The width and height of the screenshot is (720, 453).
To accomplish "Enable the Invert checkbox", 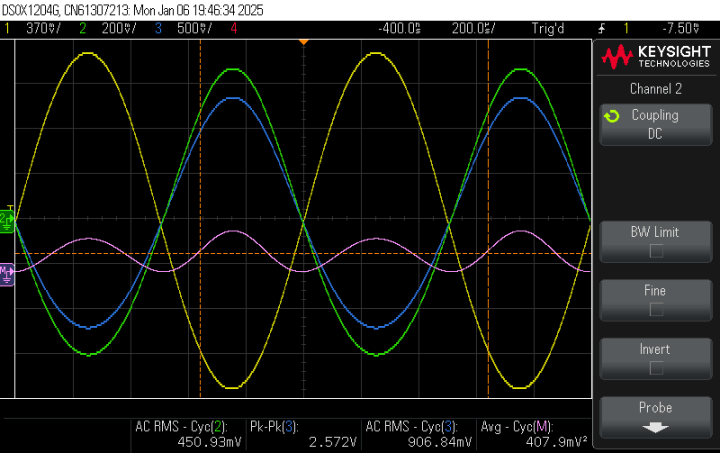I will [656, 368].
